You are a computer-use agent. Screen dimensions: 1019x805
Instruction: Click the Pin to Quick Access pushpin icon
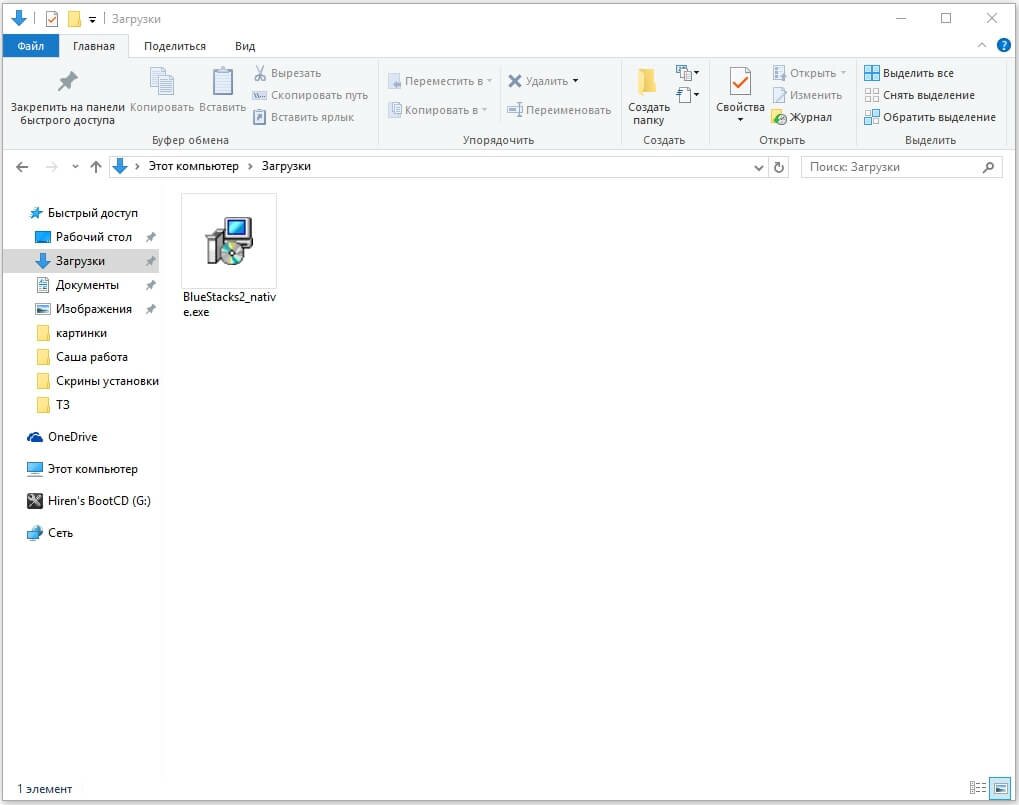[x=67, y=82]
